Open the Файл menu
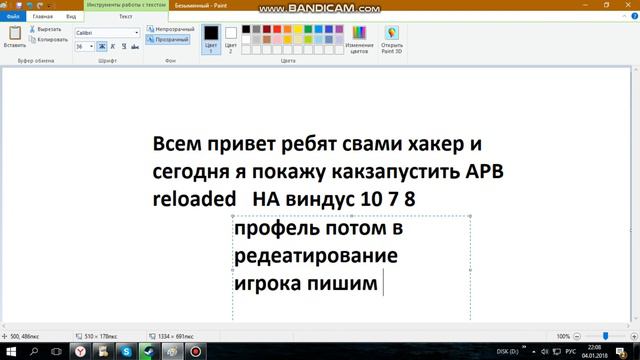The width and height of the screenshot is (640, 360). (x=13, y=16)
